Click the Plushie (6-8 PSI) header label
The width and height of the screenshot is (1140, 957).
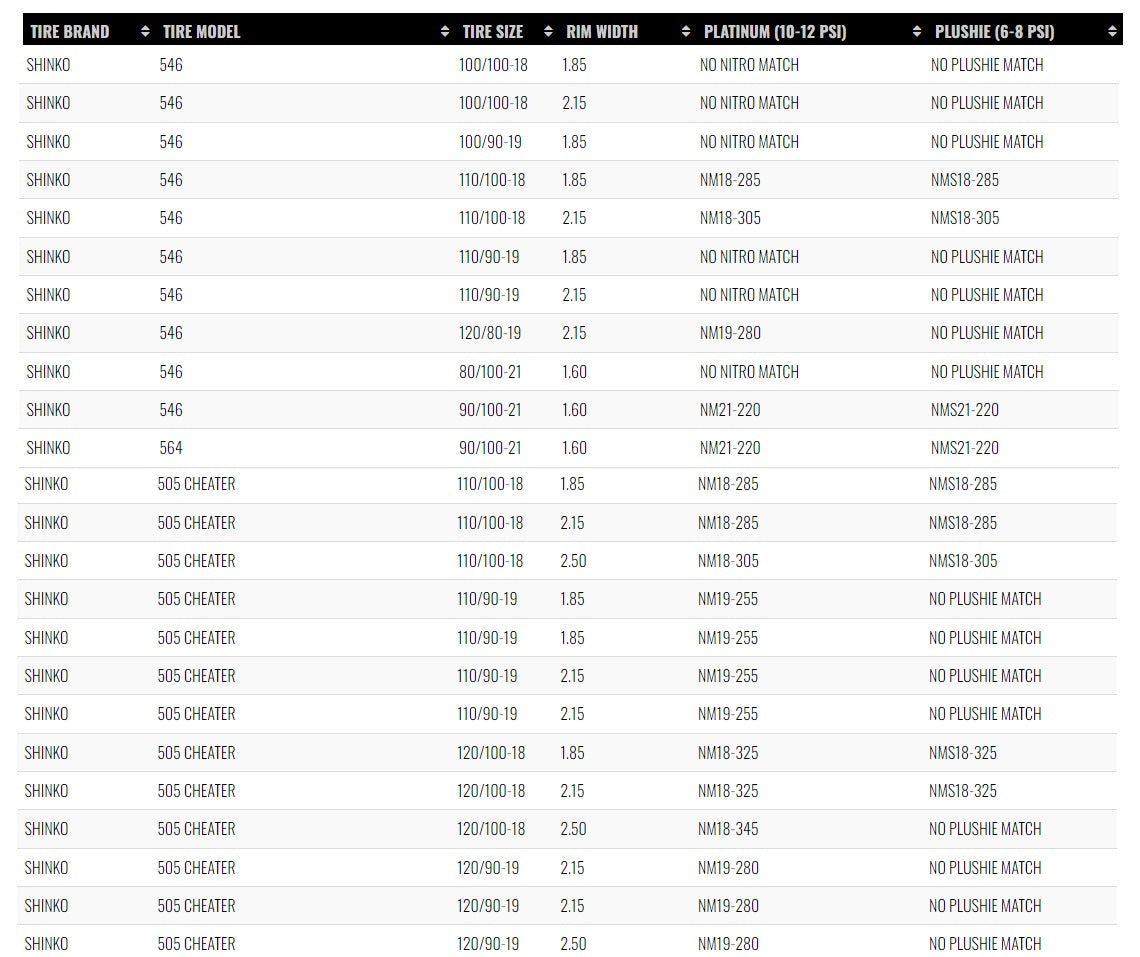994,32
